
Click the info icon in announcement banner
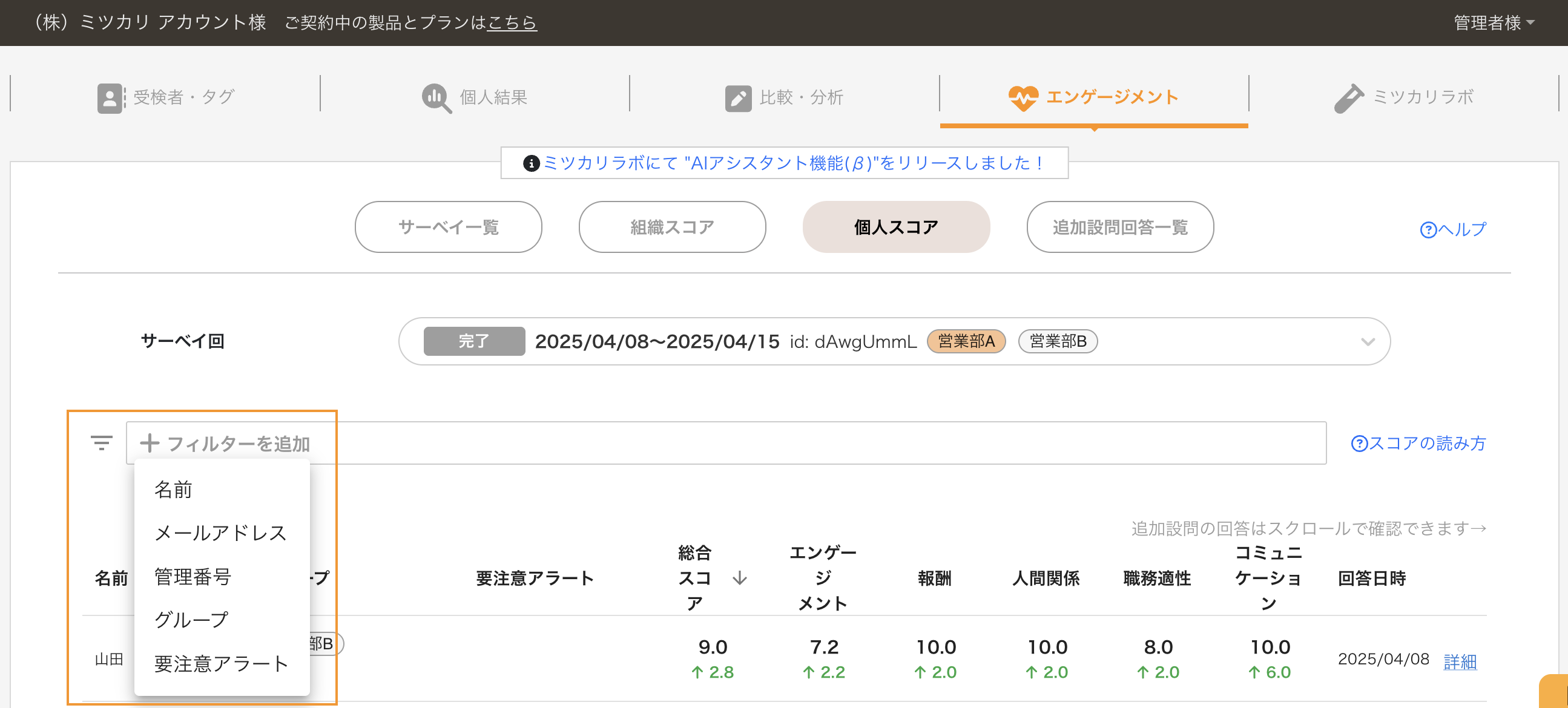coord(531,163)
